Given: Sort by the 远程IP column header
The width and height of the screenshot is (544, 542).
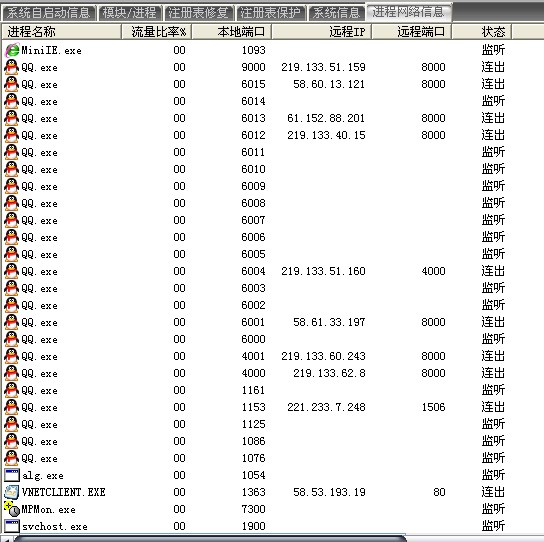Looking at the screenshot, I should pos(322,32).
